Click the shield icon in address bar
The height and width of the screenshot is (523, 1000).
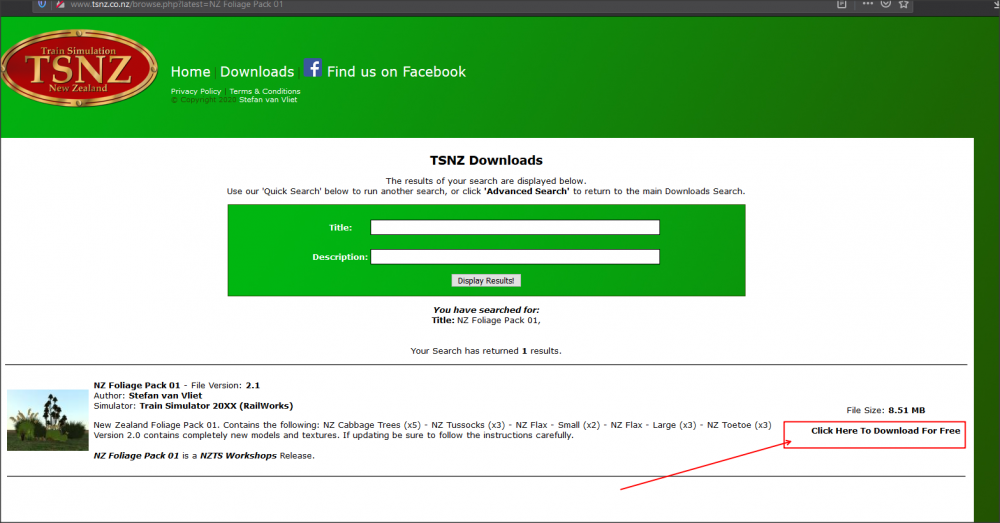point(42,5)
